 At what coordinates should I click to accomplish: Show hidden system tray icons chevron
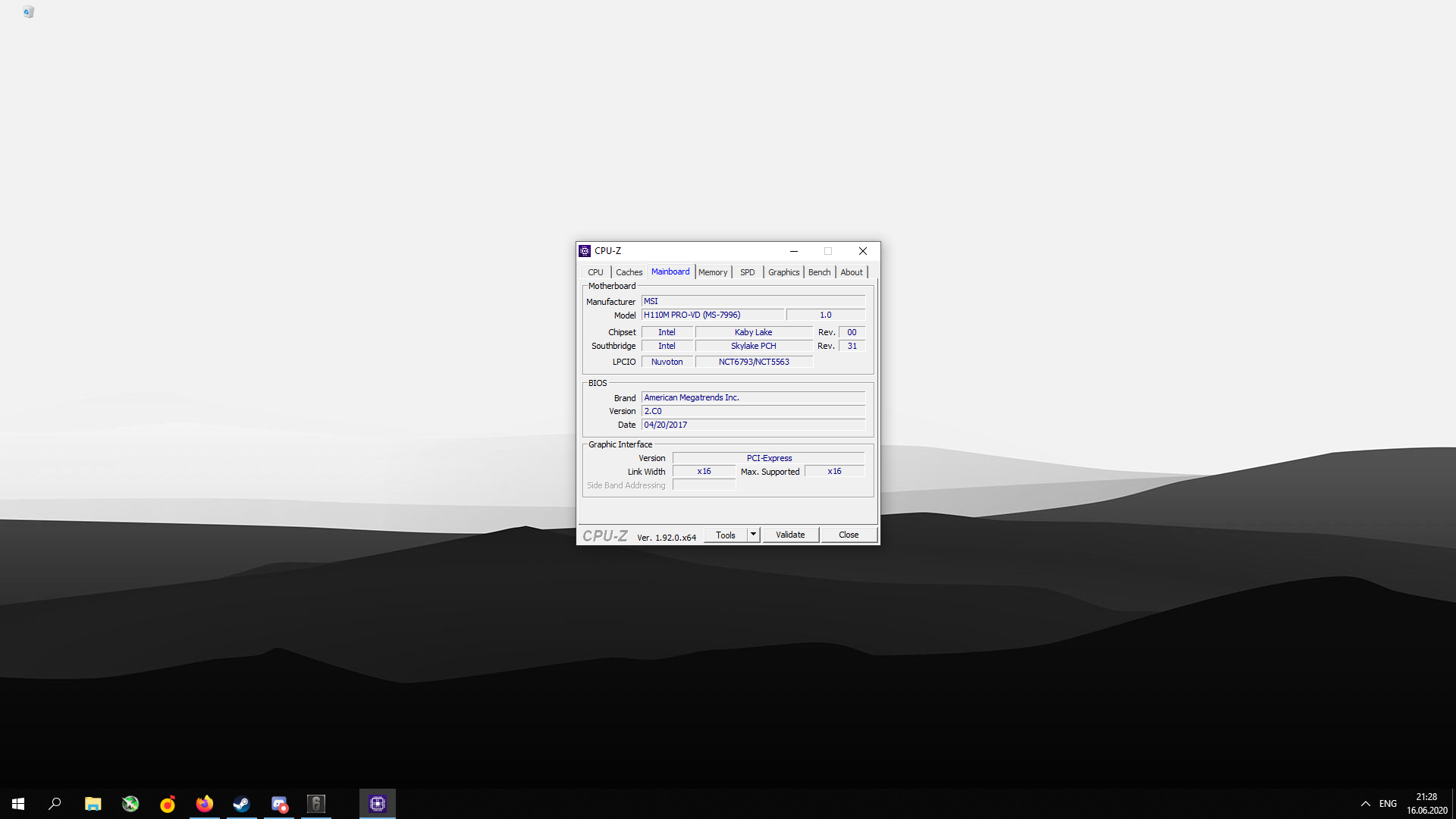coord(1365,804)
